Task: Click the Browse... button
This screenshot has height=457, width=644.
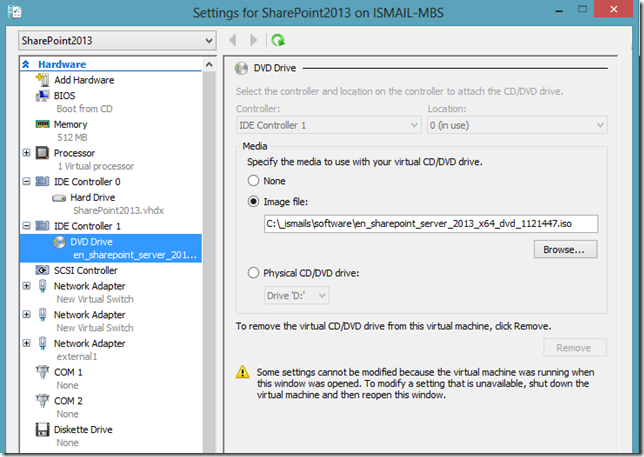Action: [x=565, y=249]
